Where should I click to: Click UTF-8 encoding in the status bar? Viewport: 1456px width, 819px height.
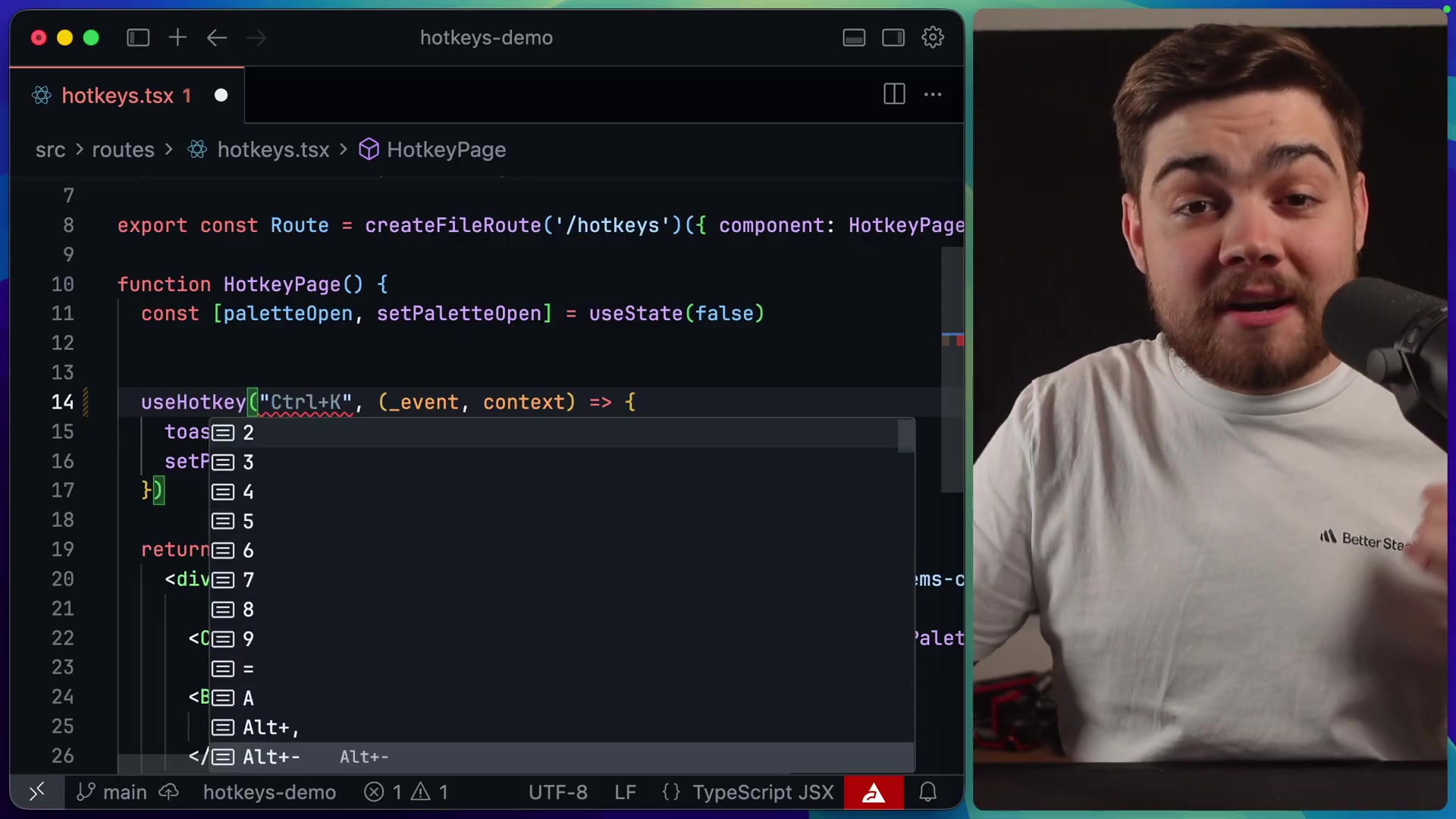[558, 792]
